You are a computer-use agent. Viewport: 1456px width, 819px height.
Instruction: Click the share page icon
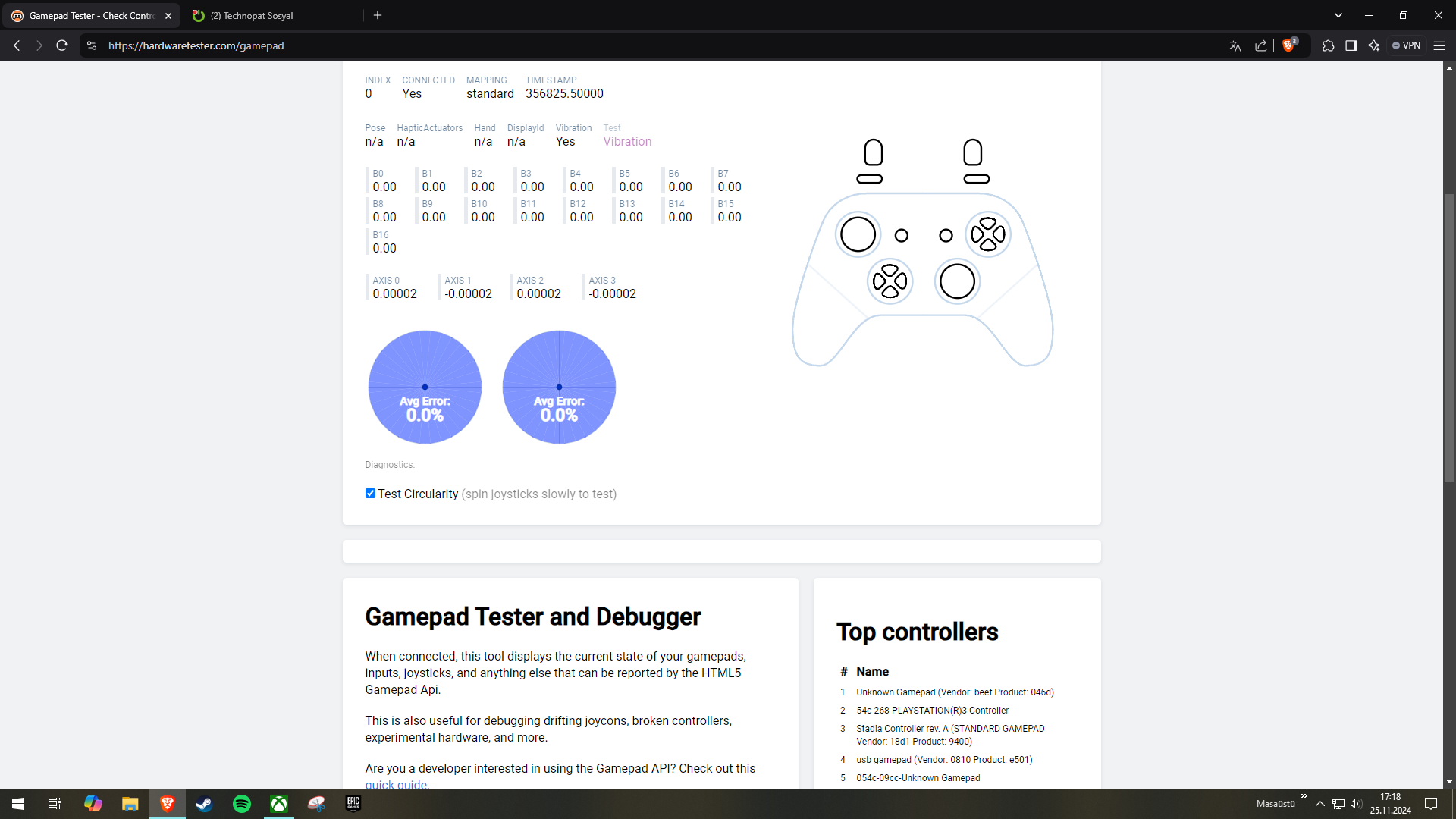click(x=1260, y=45)
